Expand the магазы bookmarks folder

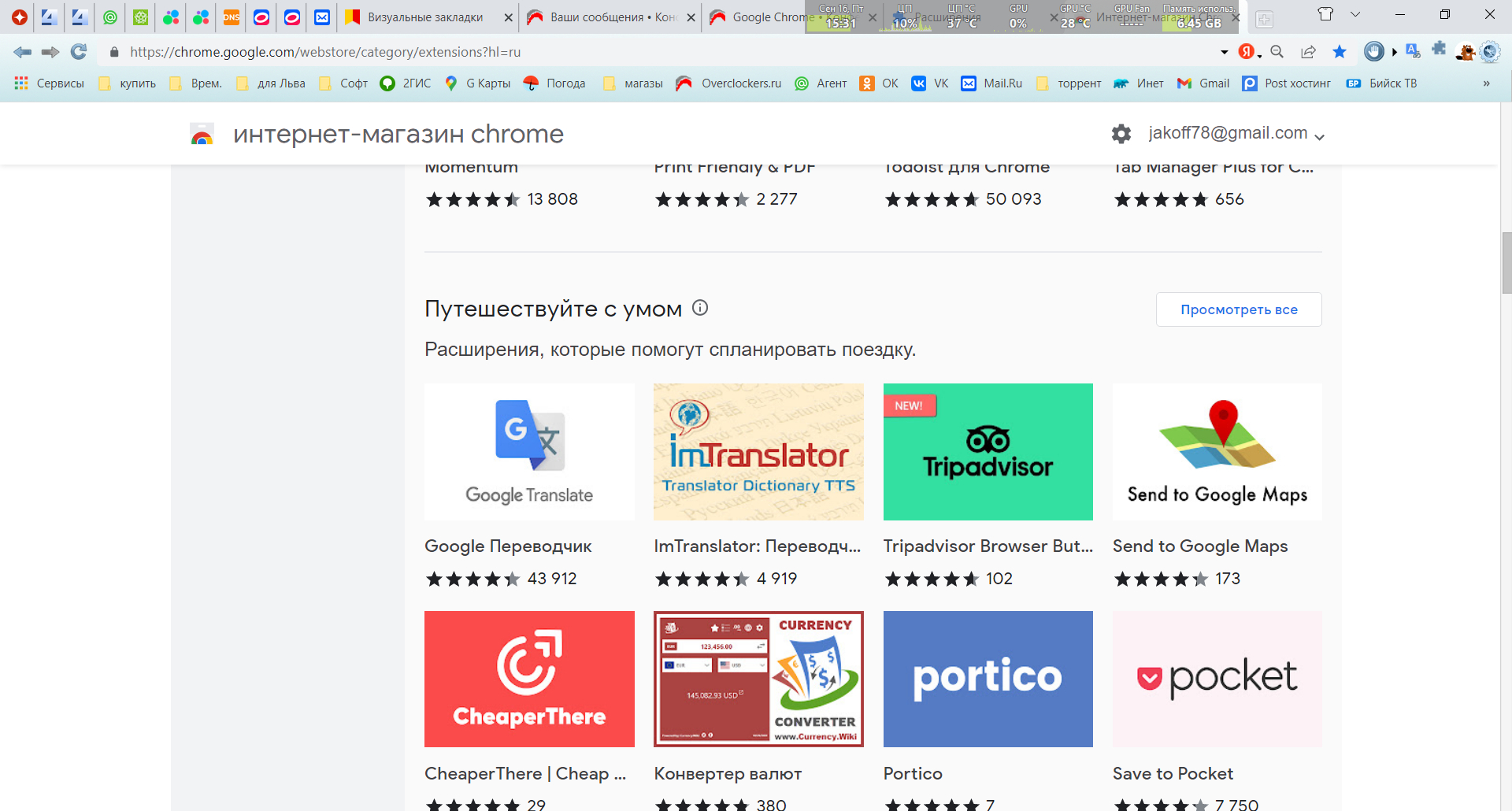tap(633, 83)
